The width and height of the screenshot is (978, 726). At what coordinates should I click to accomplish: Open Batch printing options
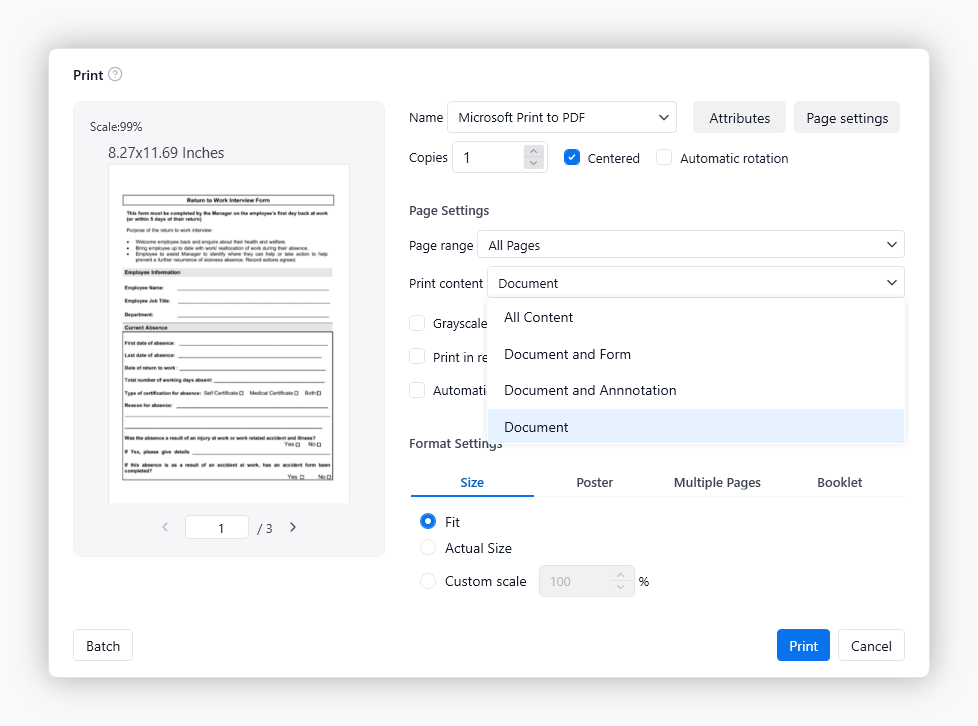point(102,645)
